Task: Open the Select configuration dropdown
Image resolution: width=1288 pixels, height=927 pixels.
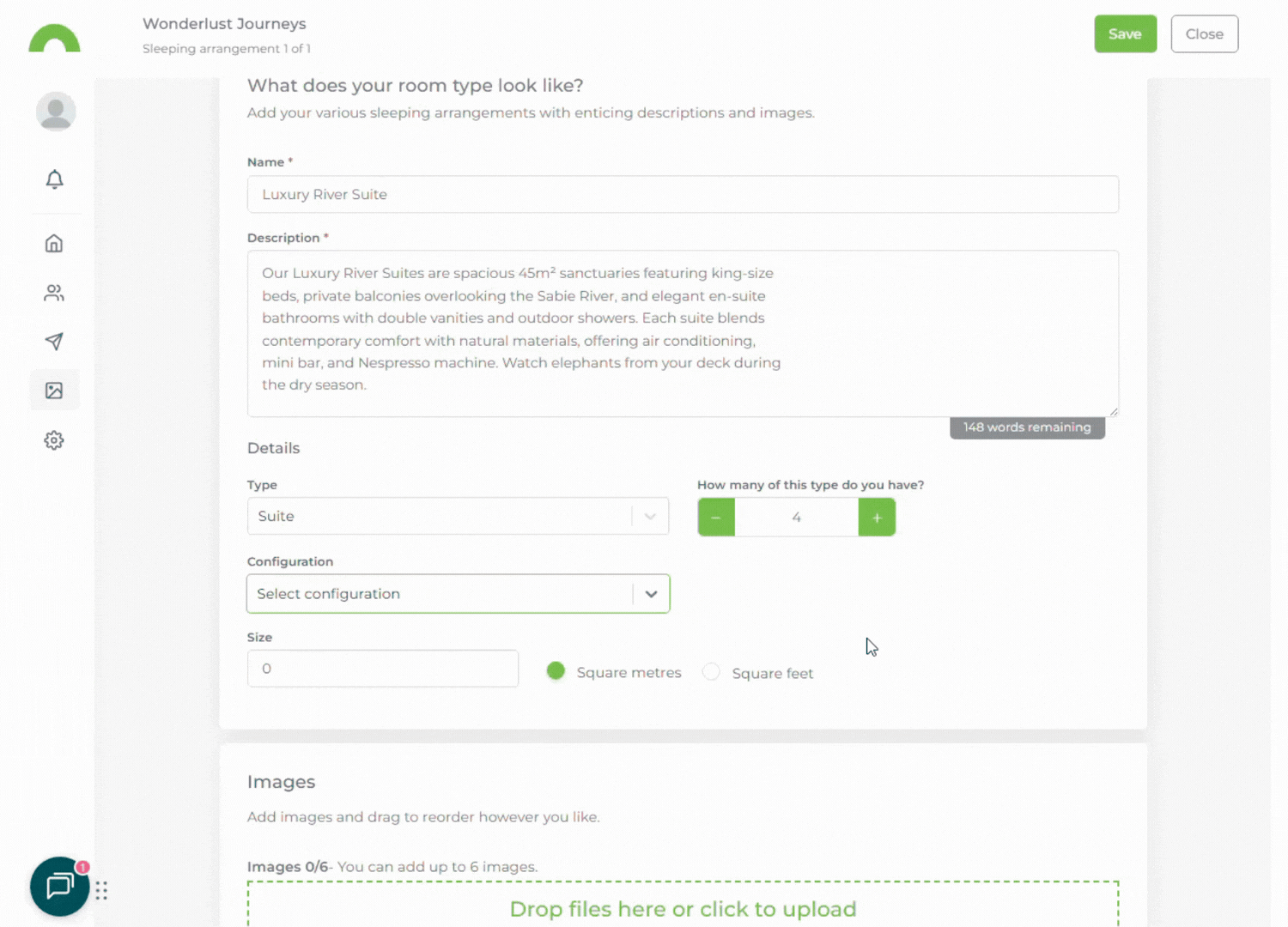Action: pyautogui.click(x=457, y=594)
